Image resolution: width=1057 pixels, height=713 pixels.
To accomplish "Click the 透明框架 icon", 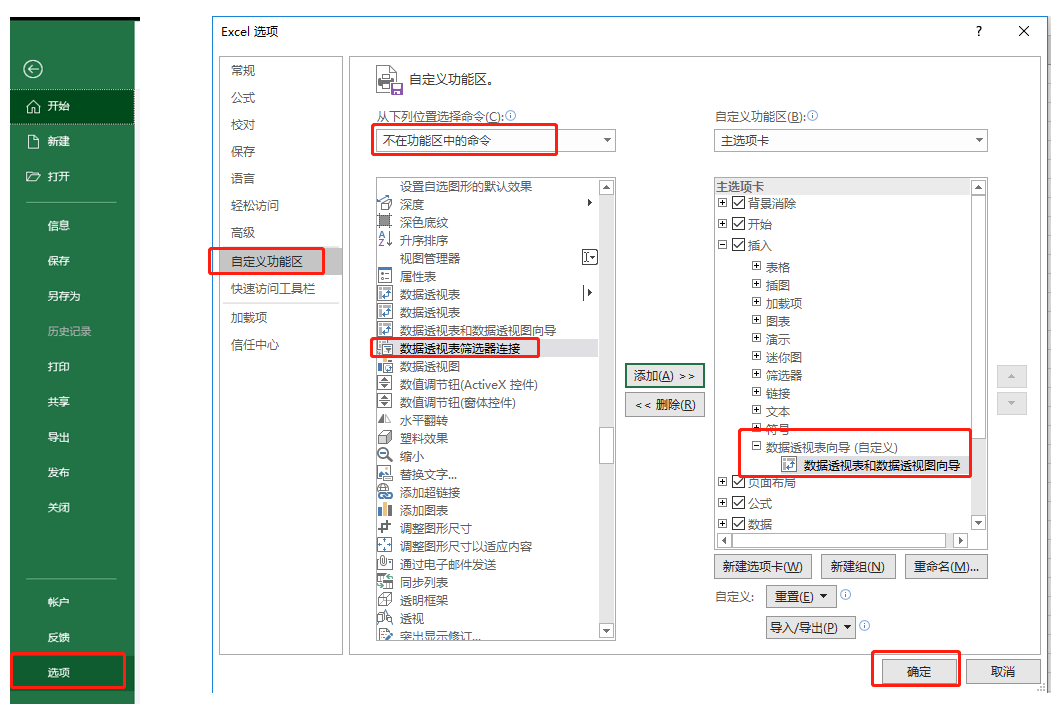I will (384, 600).
